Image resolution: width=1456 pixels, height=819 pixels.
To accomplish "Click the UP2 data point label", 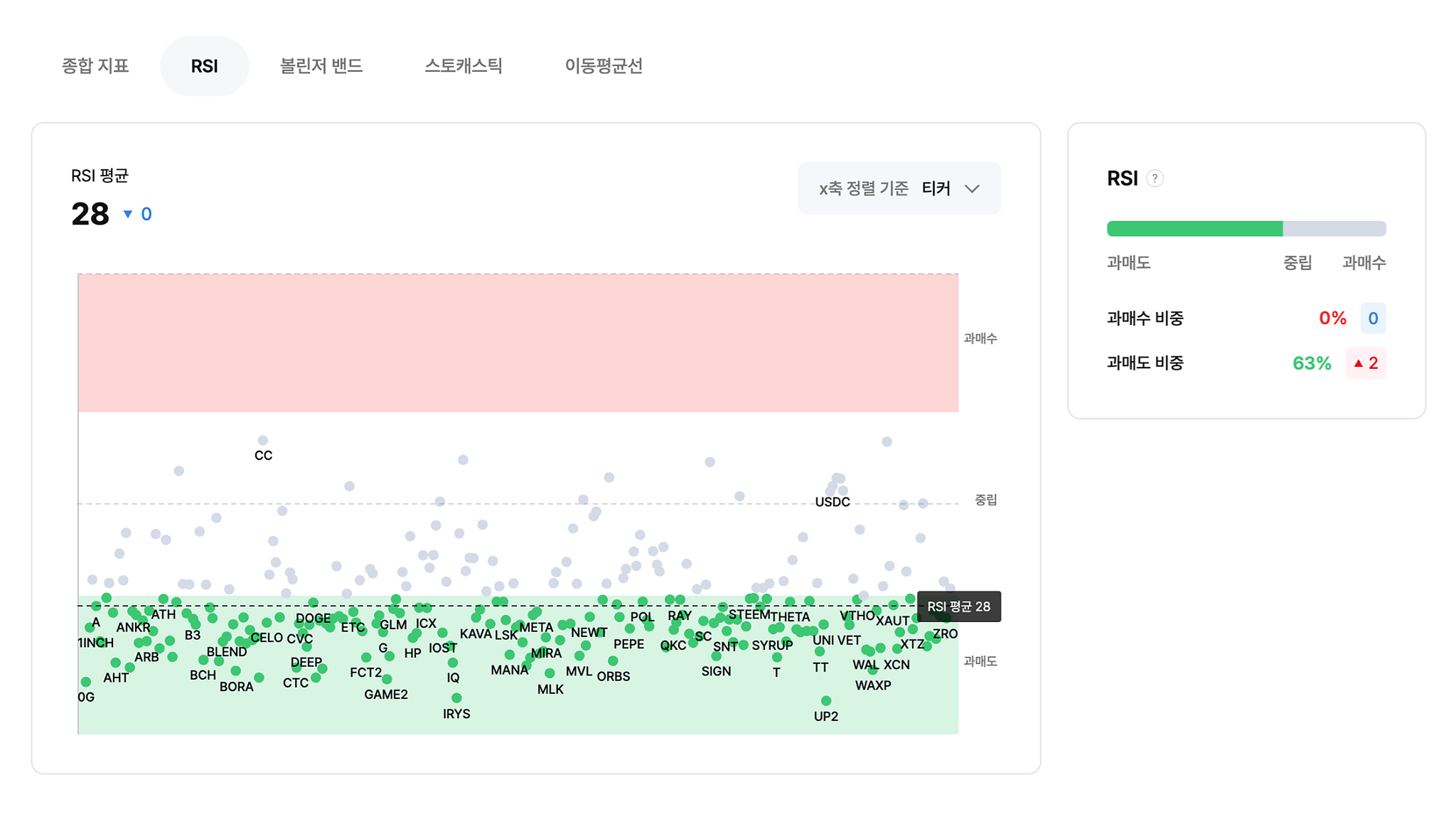I will click(x=826, y=717).
